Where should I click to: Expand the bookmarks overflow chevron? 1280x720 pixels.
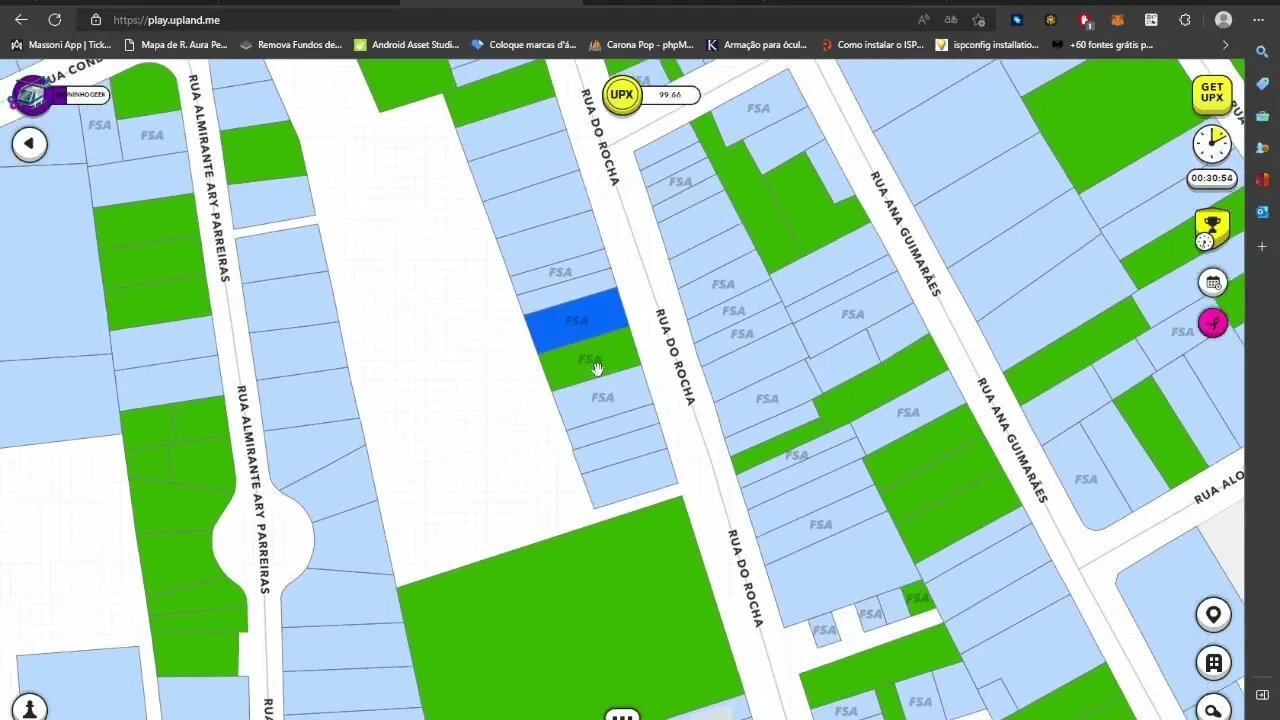(x=1225, y=44)
